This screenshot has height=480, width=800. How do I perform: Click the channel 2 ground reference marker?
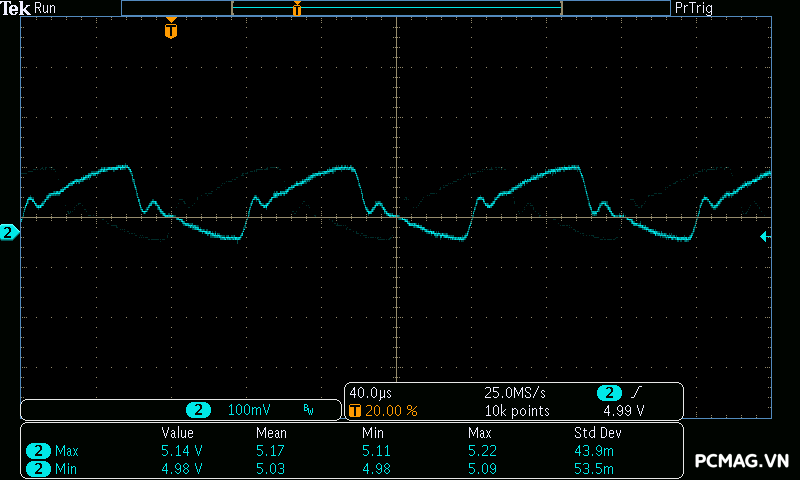tap(9, 233)
